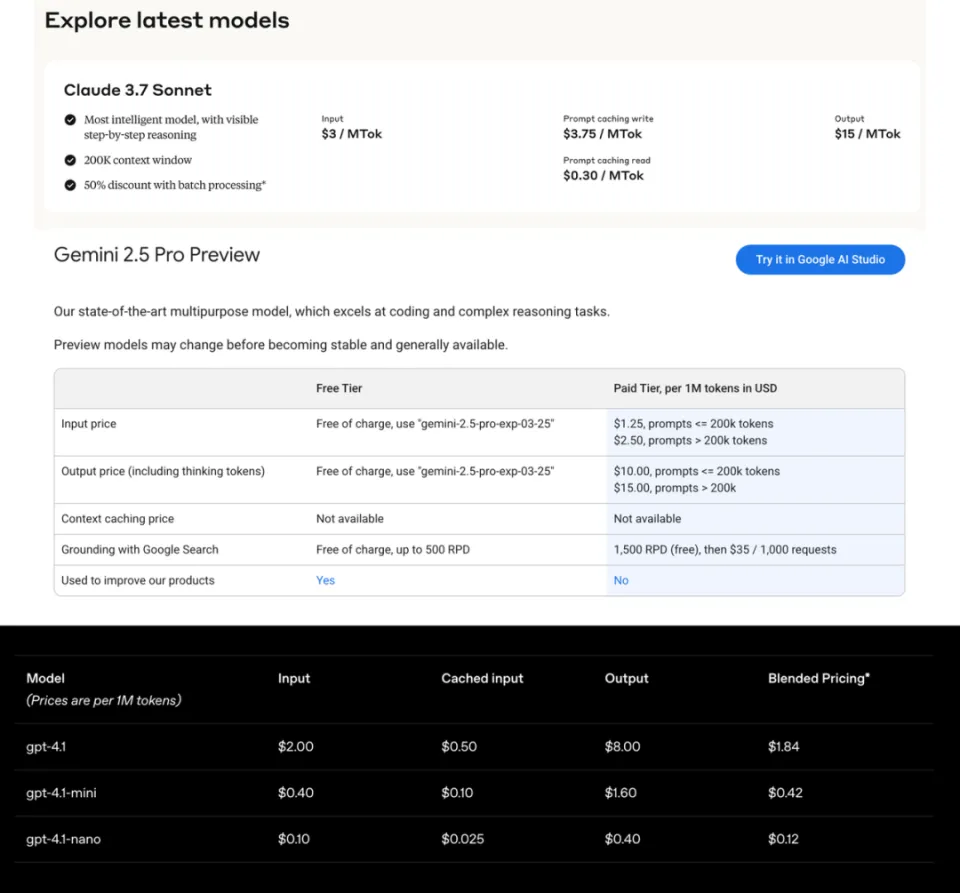960x893 pixels.
Task: Select the 'Paid Tier, per 1M tokens in USD' header
Action: coord(695,388)
